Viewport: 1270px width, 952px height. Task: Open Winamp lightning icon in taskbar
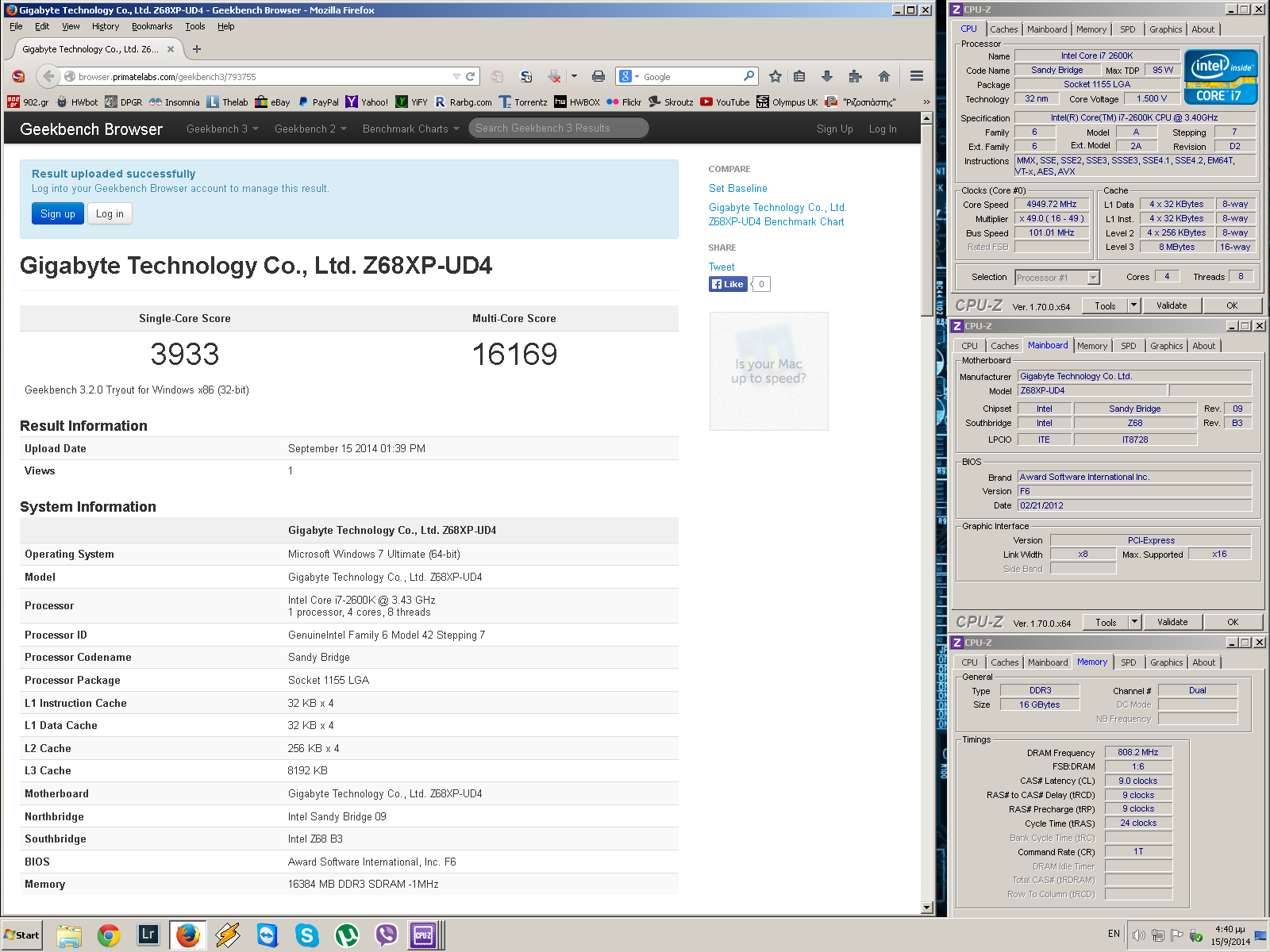click(228, 935)
